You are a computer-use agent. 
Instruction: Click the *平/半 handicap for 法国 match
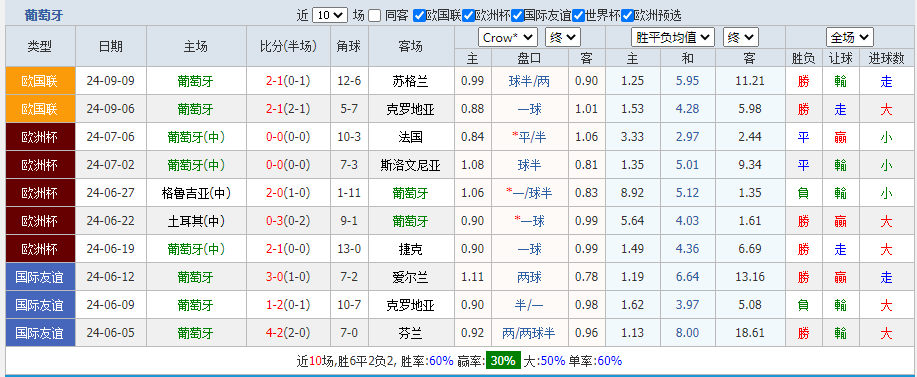(529, 137)
